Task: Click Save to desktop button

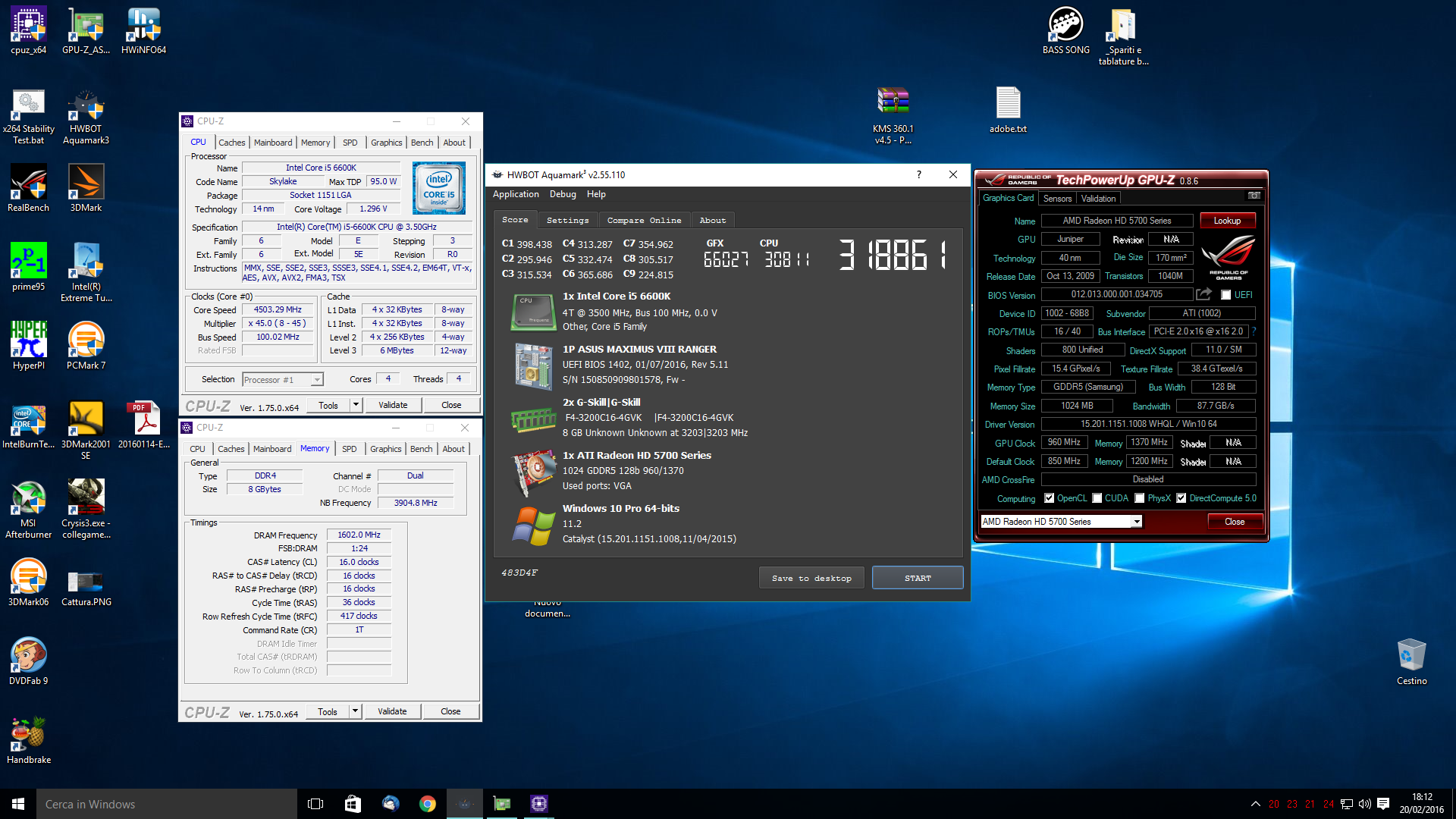Action: (x=811, y=578)
